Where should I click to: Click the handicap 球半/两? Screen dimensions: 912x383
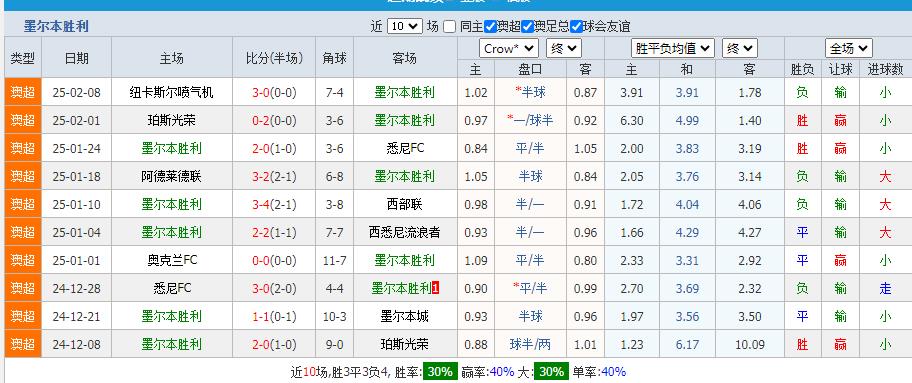click(x=530, y=344)
